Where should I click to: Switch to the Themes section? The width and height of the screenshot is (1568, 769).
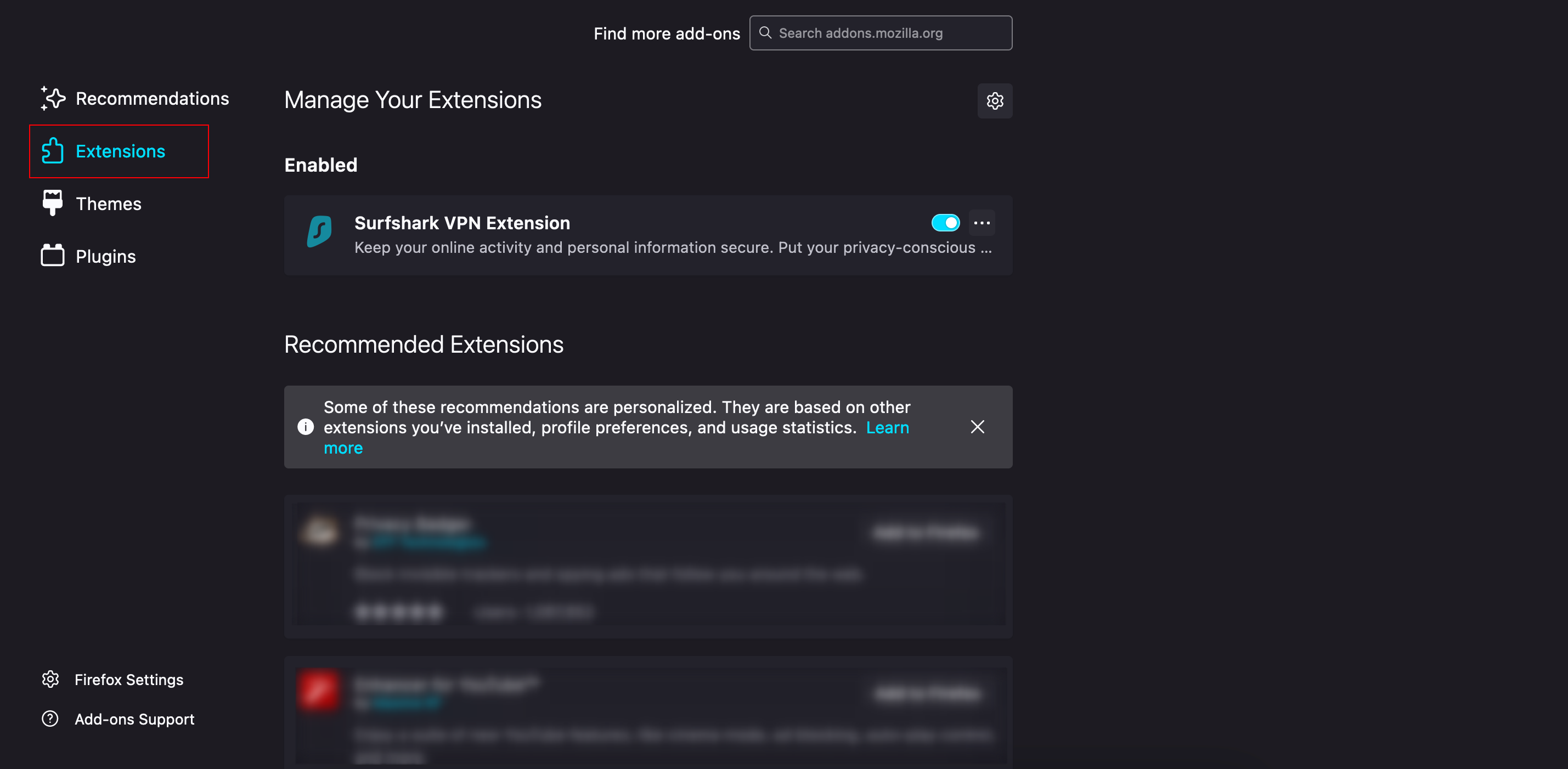(x=108, y=204)
